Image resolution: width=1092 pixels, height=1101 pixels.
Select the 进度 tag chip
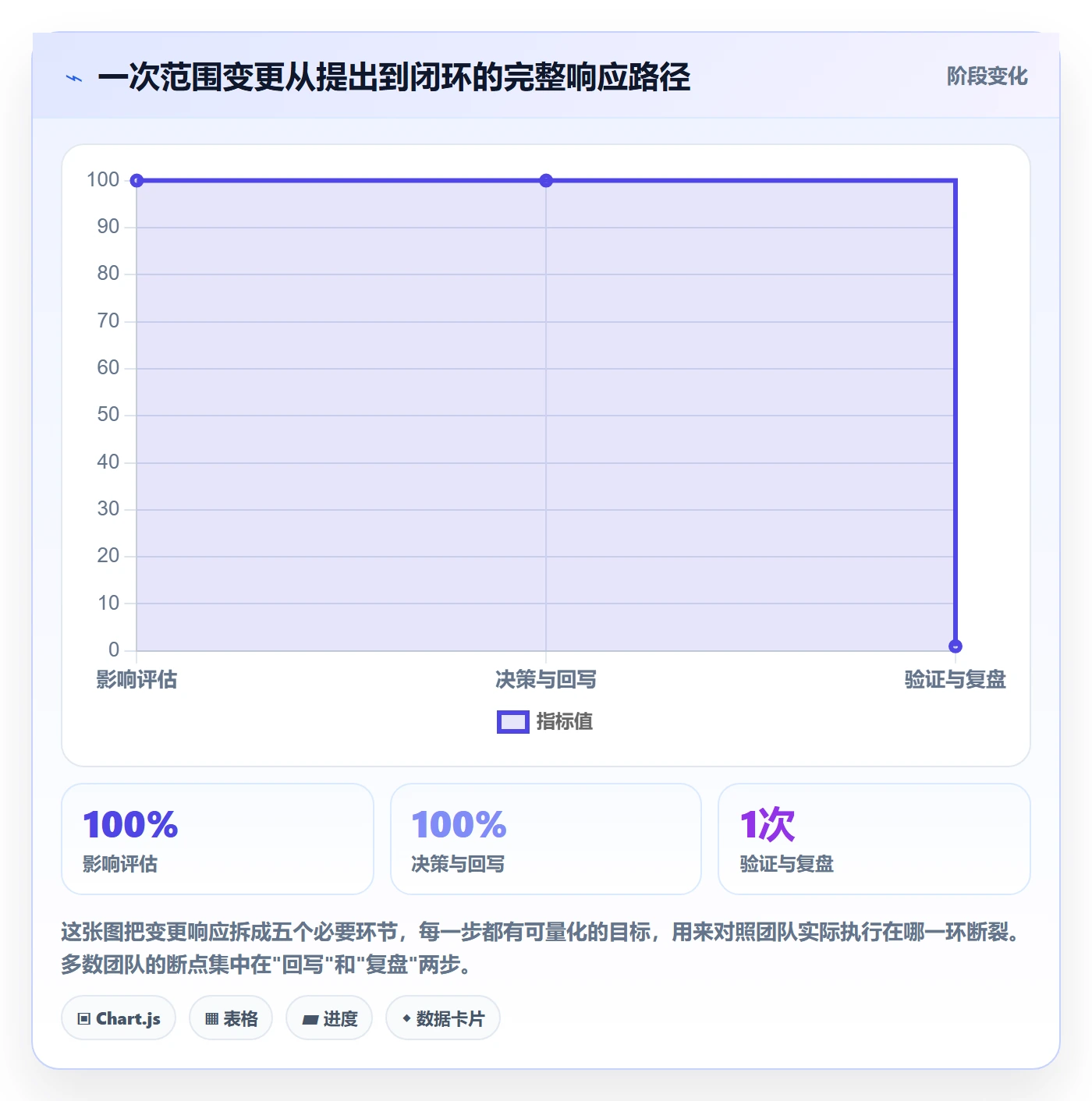click(329, 1018)
